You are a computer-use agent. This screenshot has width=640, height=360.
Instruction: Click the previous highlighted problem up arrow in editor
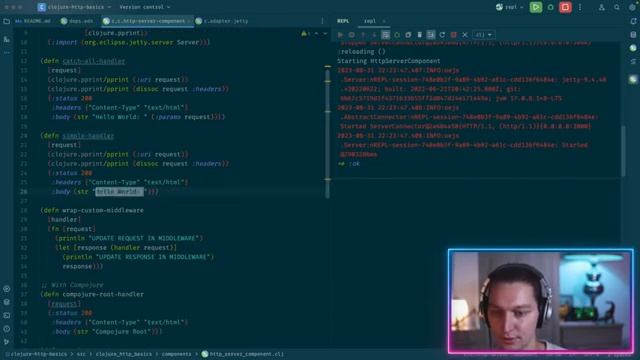point(317,33)
